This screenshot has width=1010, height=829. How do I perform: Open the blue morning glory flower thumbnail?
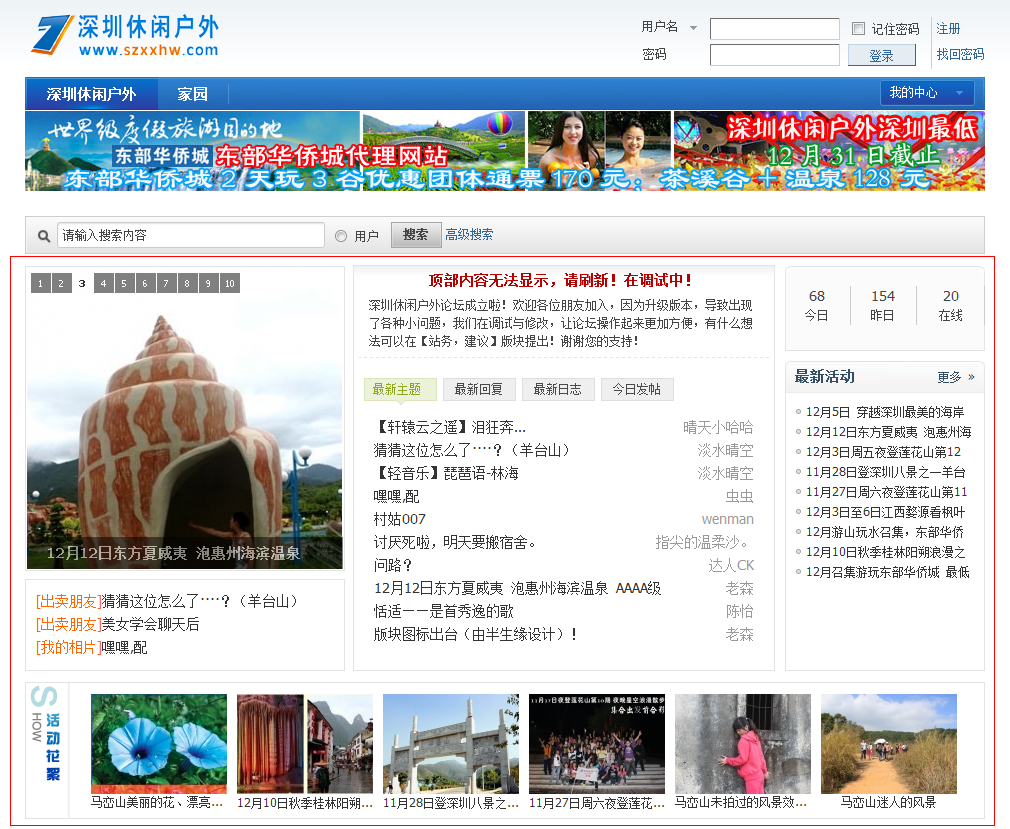pos(158,743)
